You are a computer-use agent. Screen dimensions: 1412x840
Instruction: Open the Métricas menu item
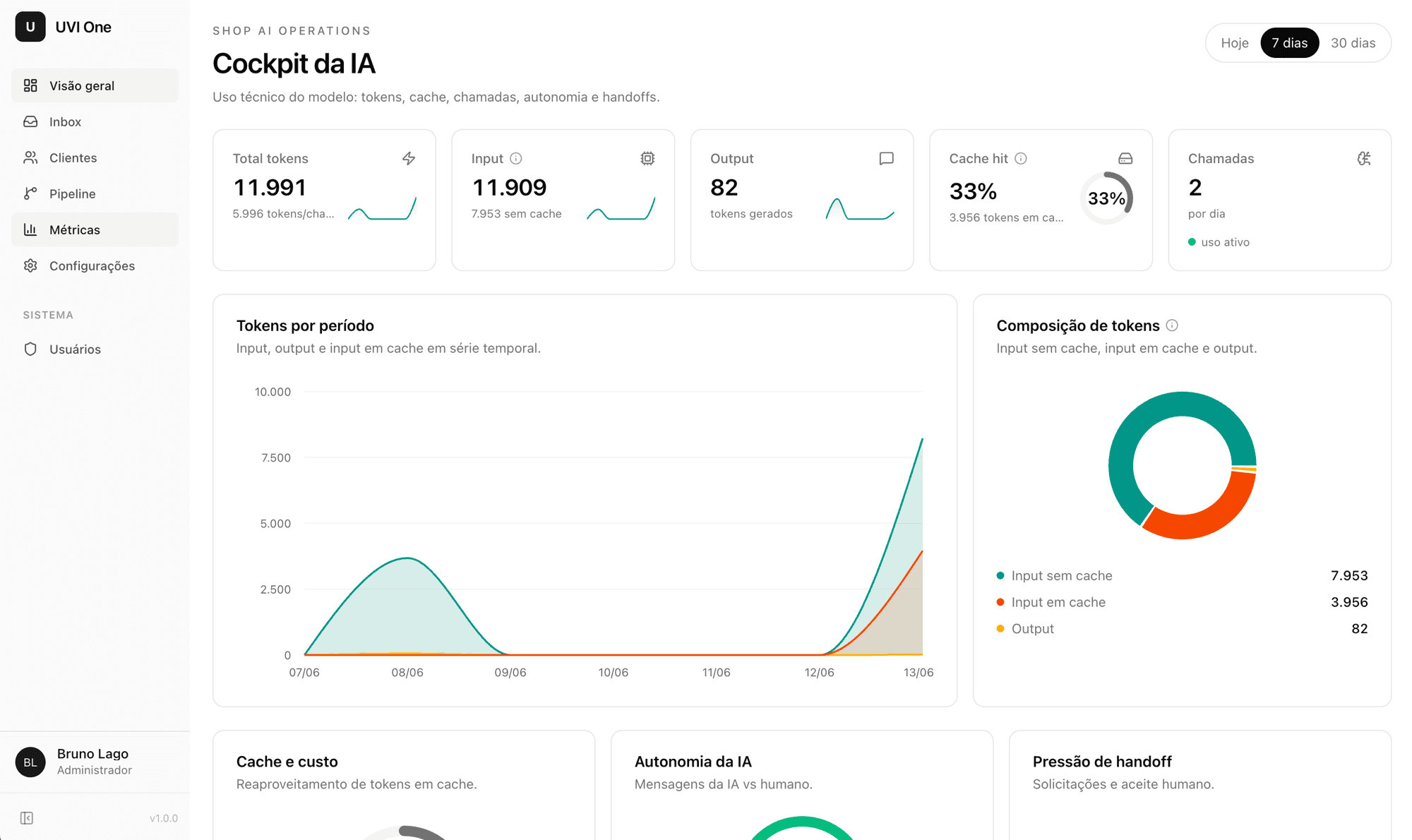[95, 229]
